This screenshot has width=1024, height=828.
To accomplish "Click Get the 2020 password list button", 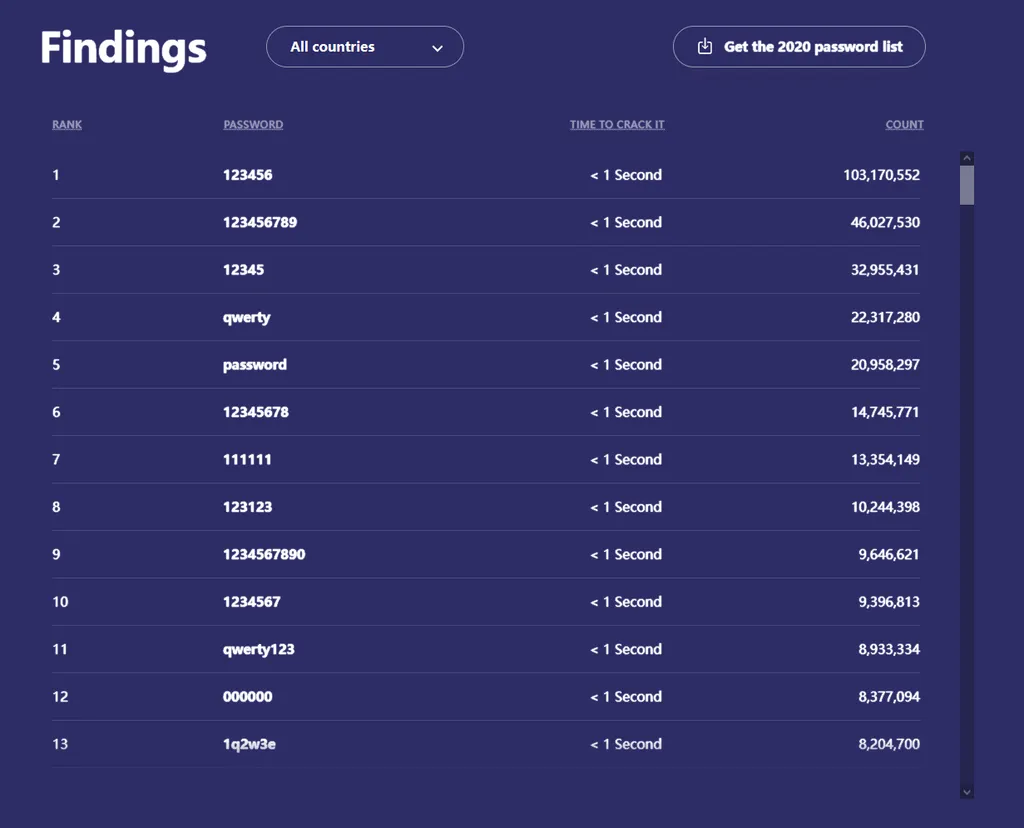I will 798,47.
